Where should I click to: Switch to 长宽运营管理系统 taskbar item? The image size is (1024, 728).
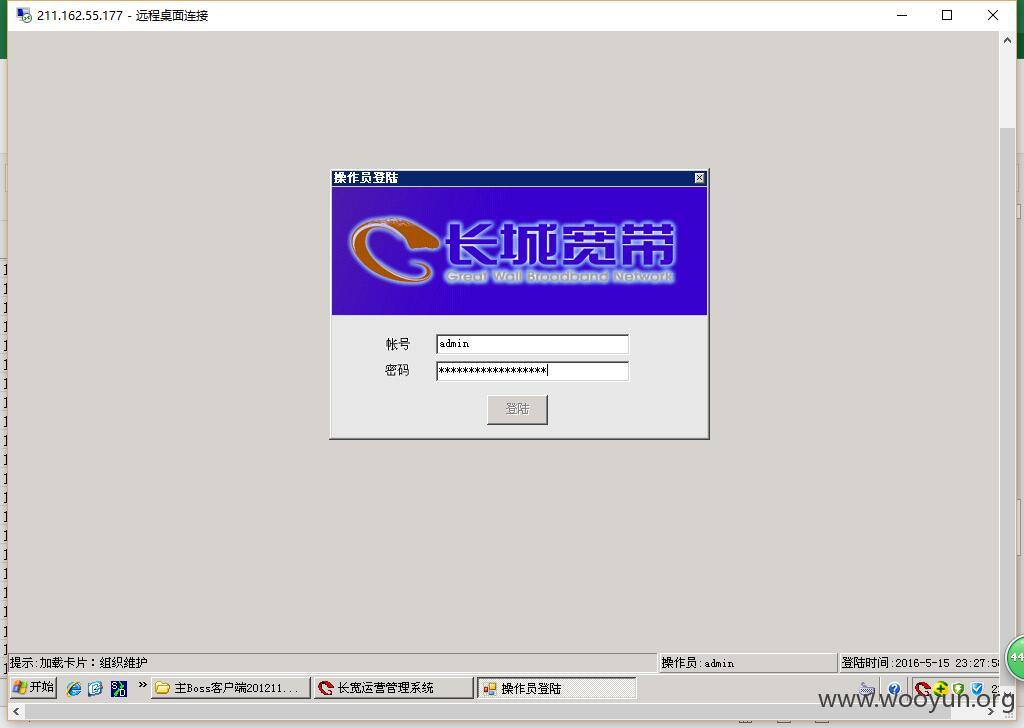pos(394,688)
